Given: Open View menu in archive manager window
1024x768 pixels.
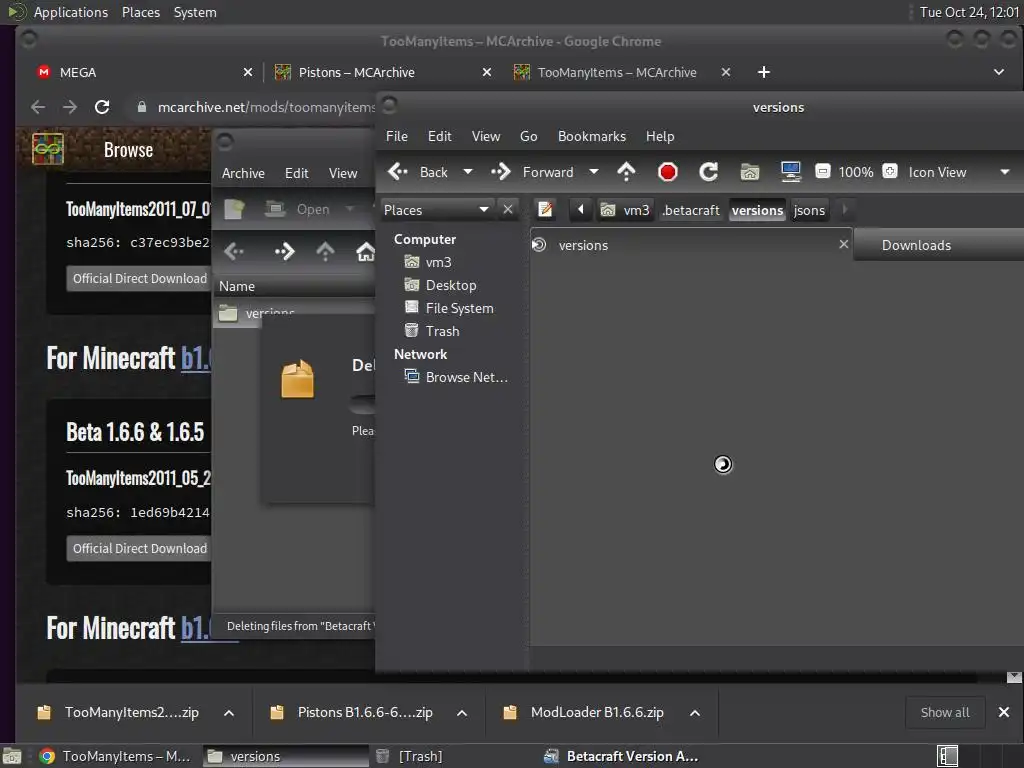Looking at the screenshot, I should (x=343, y=173).
